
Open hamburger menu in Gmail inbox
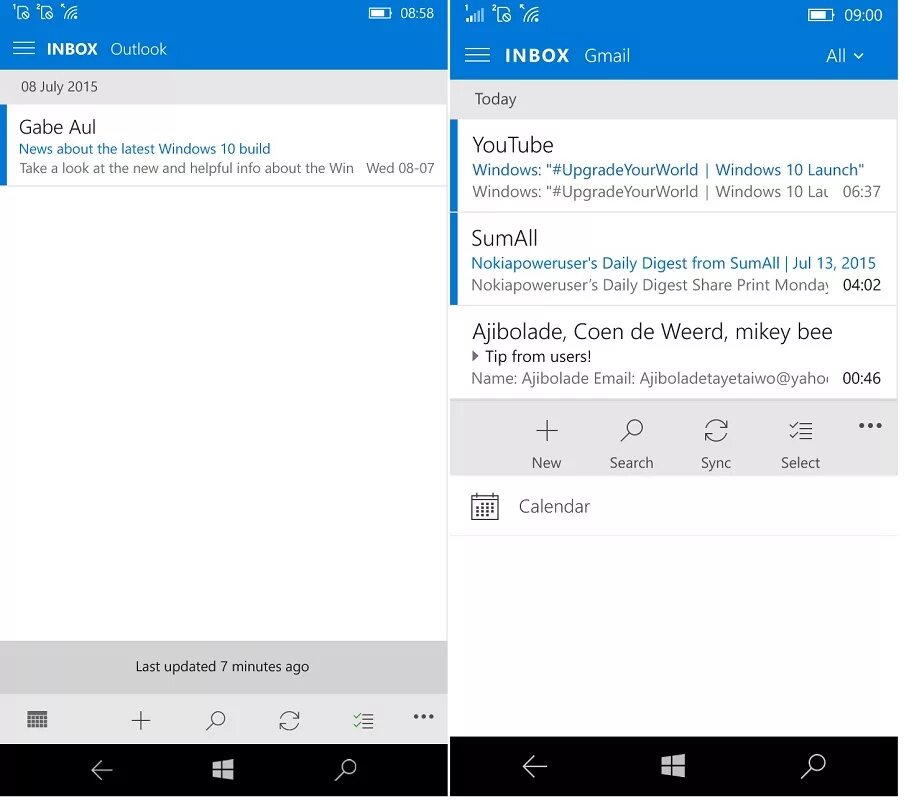477,55
